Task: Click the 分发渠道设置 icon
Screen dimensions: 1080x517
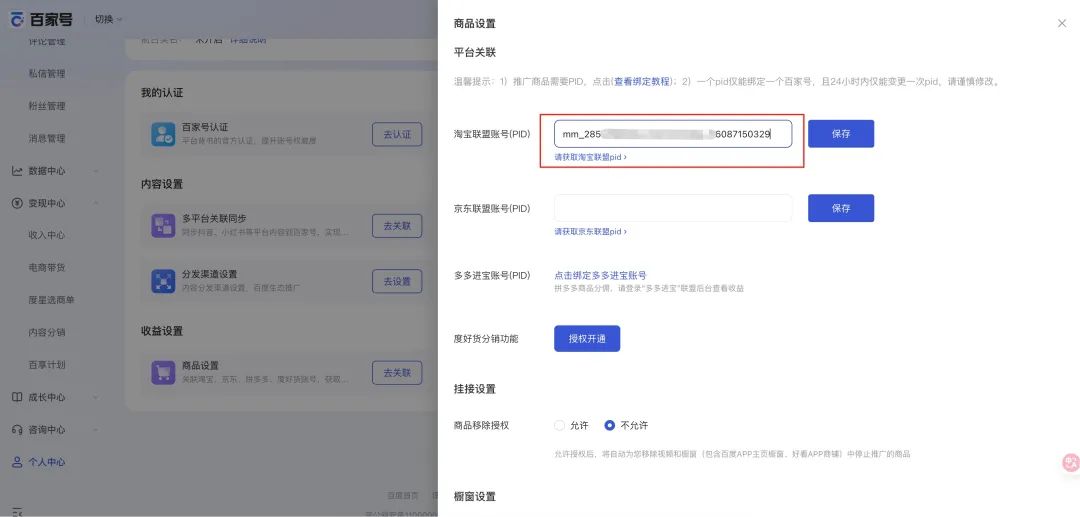Action: (x=163, y=281)
